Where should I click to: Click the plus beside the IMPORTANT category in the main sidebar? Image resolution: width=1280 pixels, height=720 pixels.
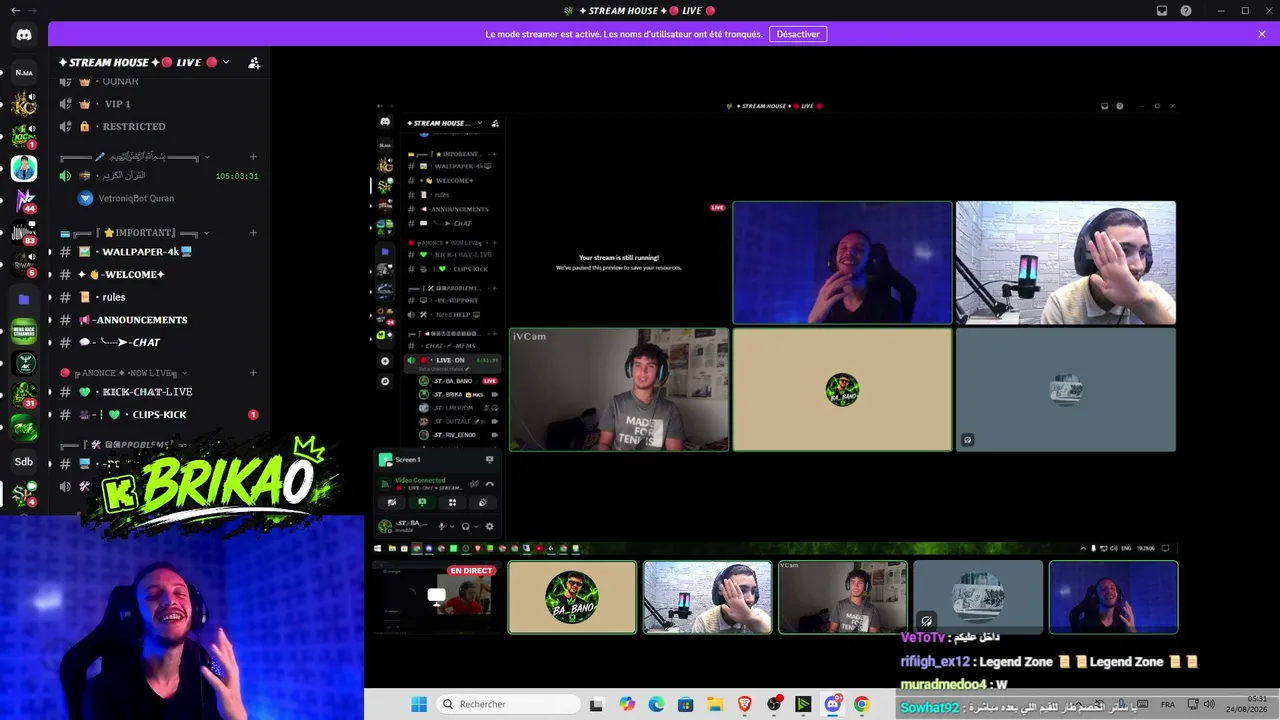point(253,233)
